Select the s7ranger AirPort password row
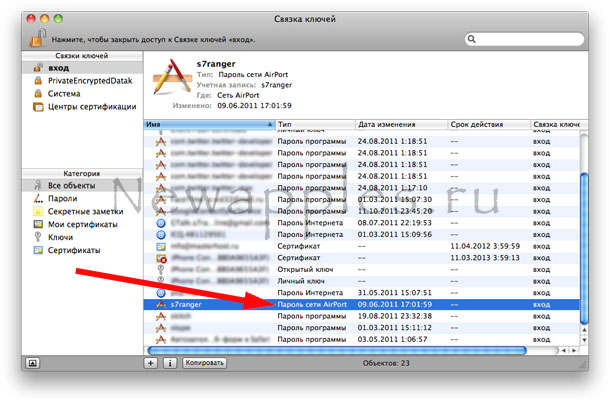Viewport: 610px width, 402px height. pyautogui.click(x=360, y=301)
